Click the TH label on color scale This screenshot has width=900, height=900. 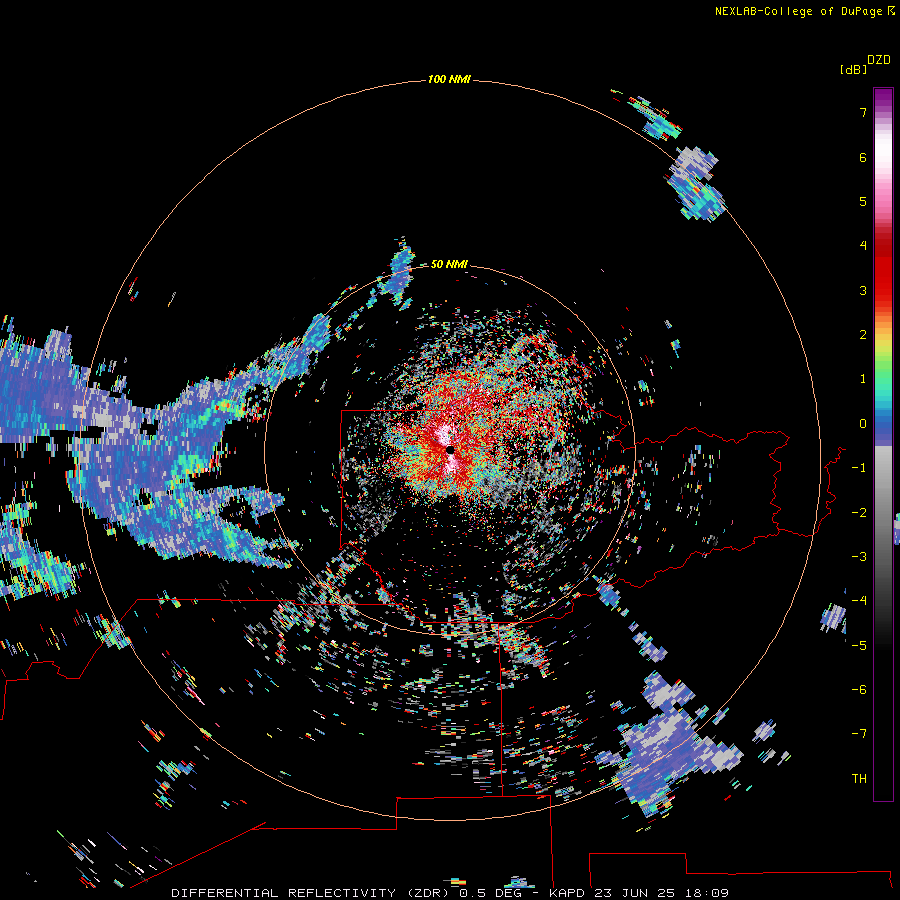tap(859, 778)
